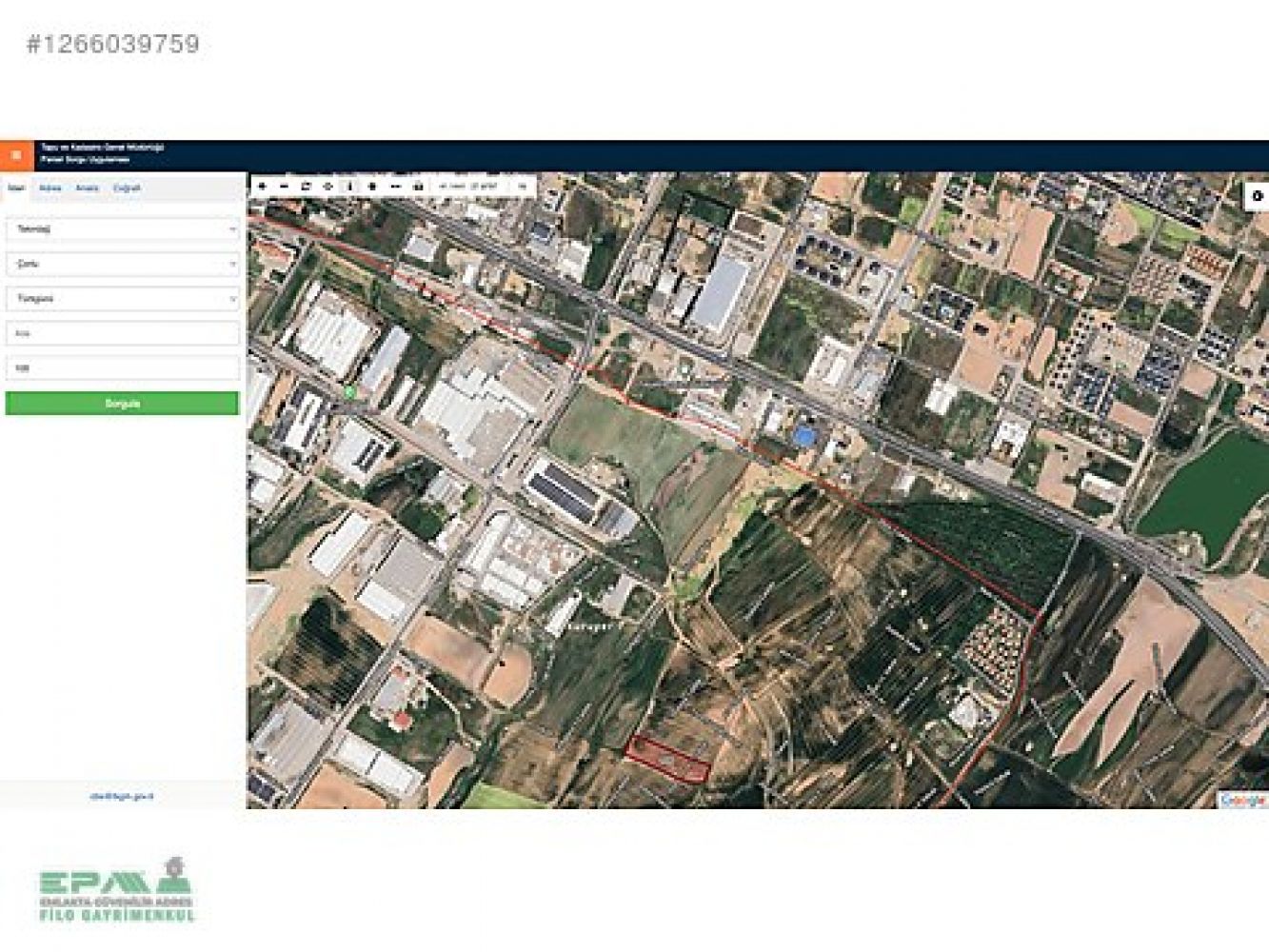Open the map settings icon at top right
Viewport: 1269px width, 952px height.
click(1257, 196)
